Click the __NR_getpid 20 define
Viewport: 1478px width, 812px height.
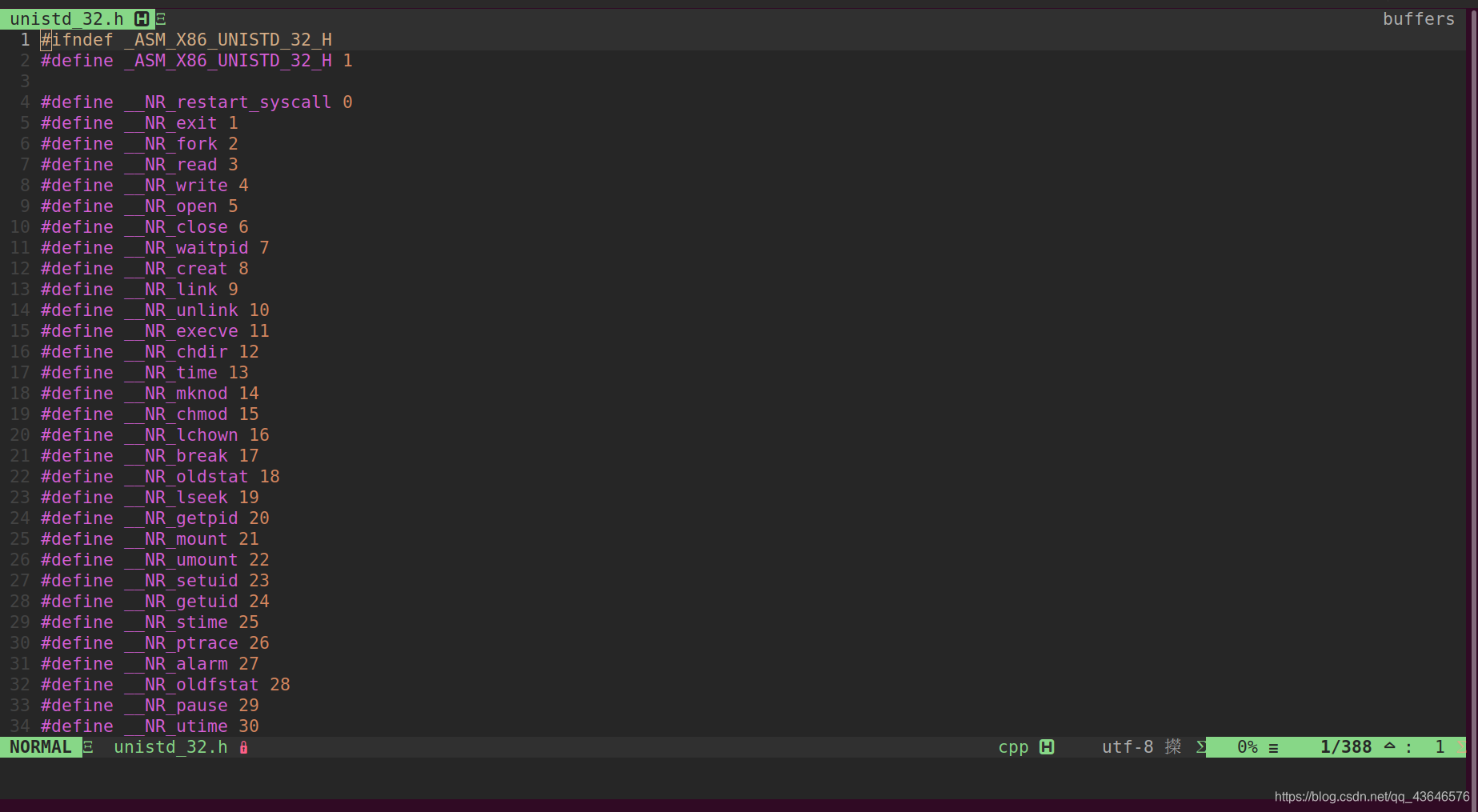tap(155, 518)
